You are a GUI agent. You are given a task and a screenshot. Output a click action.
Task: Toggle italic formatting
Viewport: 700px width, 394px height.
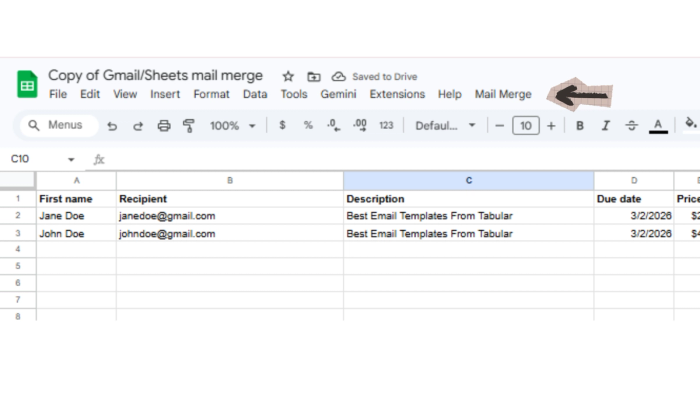coord(605,126)
